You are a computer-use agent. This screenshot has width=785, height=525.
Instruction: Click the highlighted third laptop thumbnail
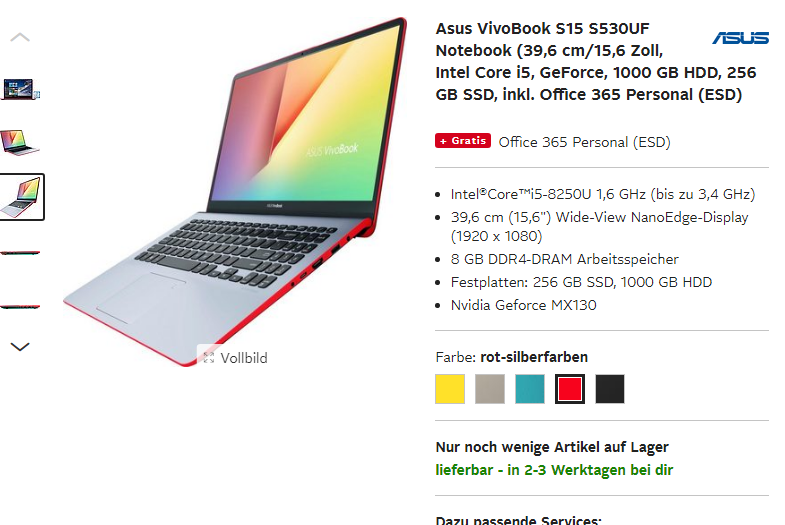pyautogui.click(x=22, y=197)
